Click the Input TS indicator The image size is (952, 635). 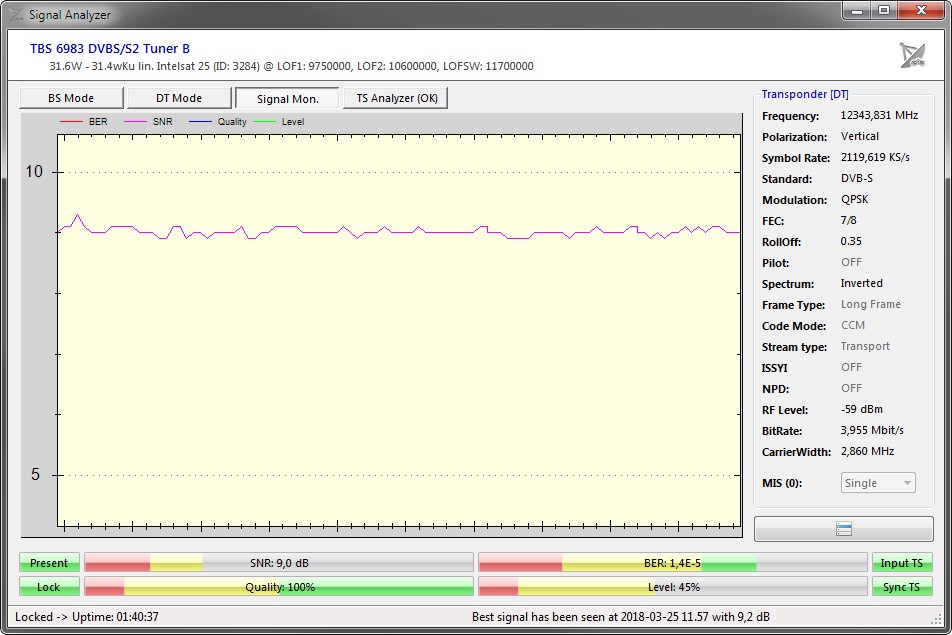click(x=902, y=563)
